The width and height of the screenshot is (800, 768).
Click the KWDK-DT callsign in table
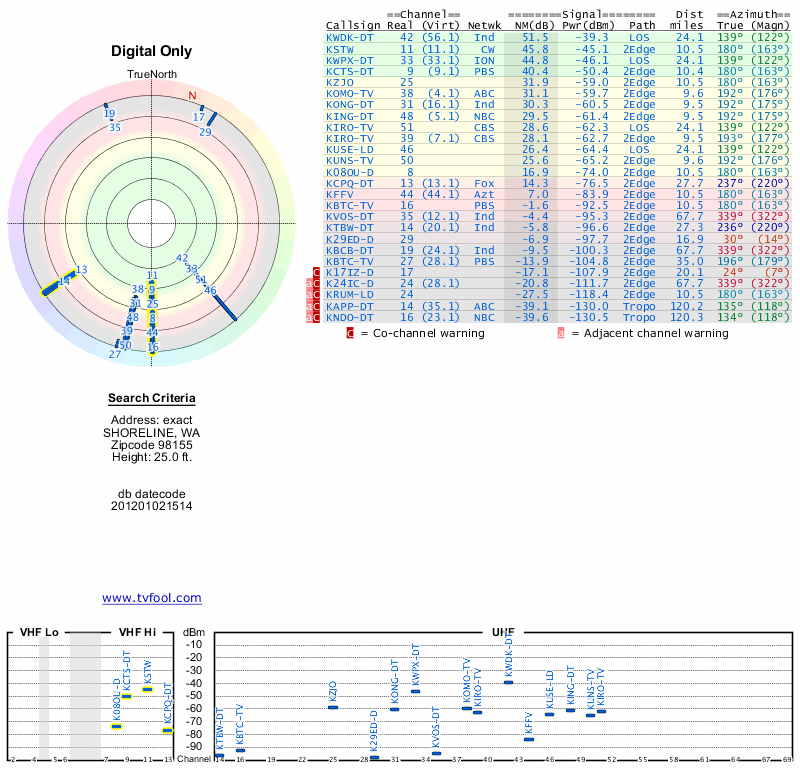point(350,37)
